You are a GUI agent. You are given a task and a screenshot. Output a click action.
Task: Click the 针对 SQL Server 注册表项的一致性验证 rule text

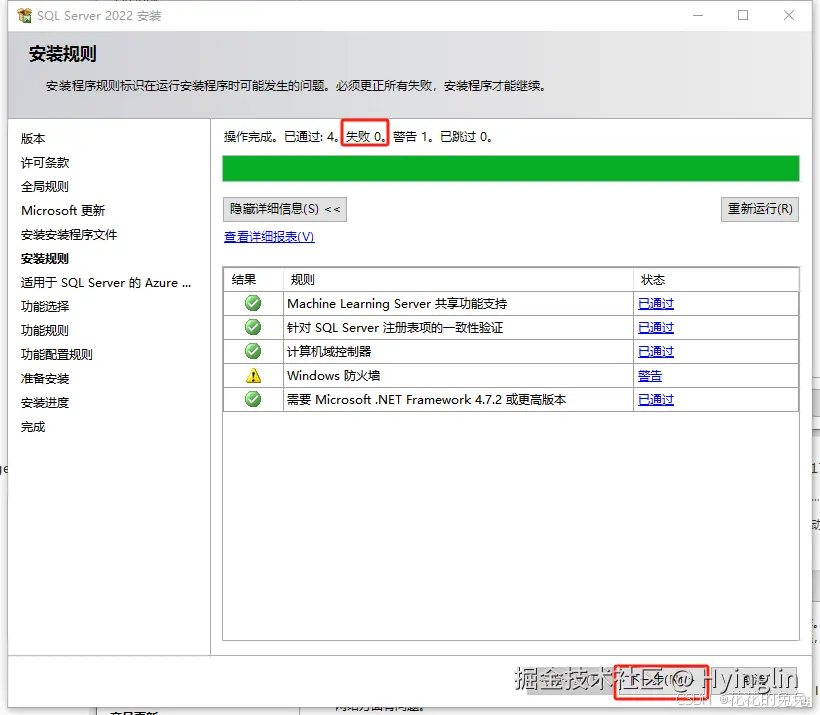(395, 327)
